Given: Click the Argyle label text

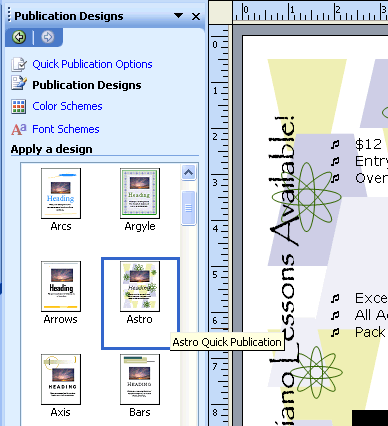Looking at the screenshot, I should click(x=140, y=226).
